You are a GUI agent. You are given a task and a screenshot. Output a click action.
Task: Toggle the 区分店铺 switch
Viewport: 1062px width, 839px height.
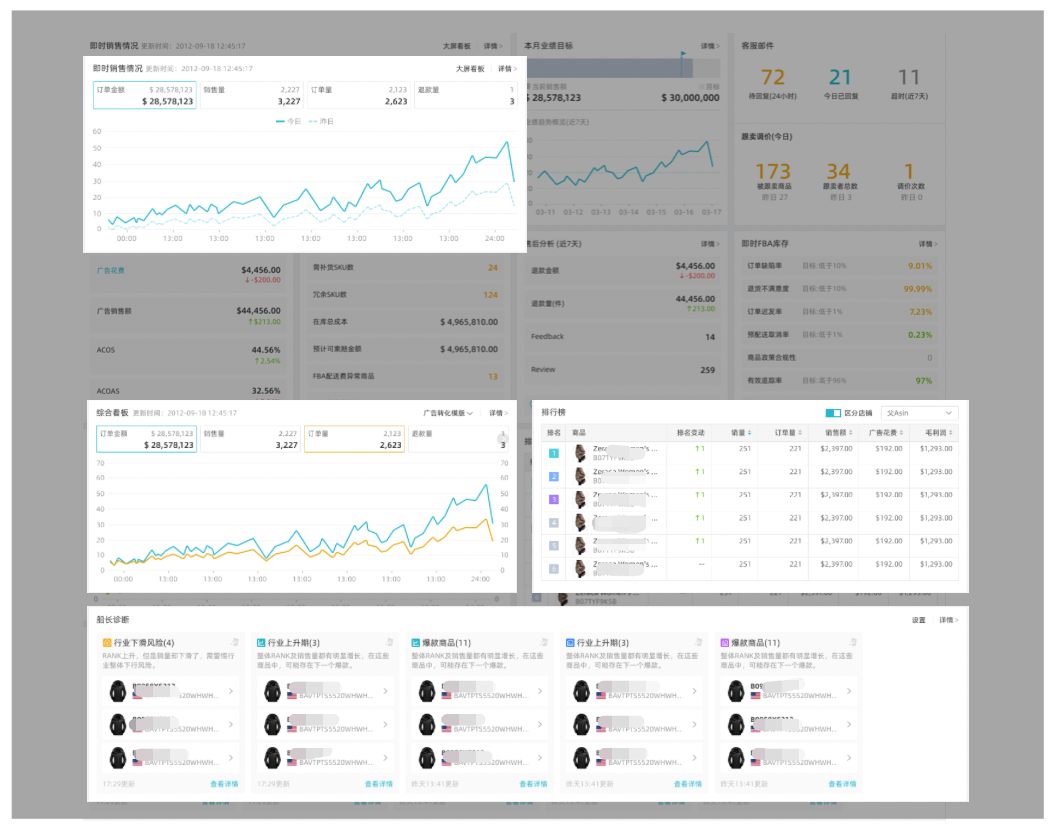click(833, 413)
